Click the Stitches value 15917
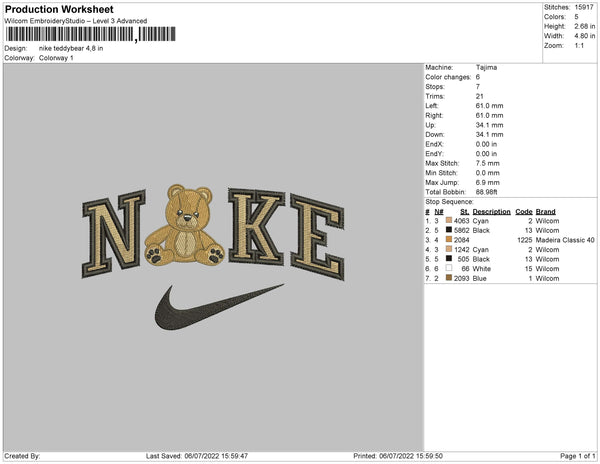 tap(584, 7)
